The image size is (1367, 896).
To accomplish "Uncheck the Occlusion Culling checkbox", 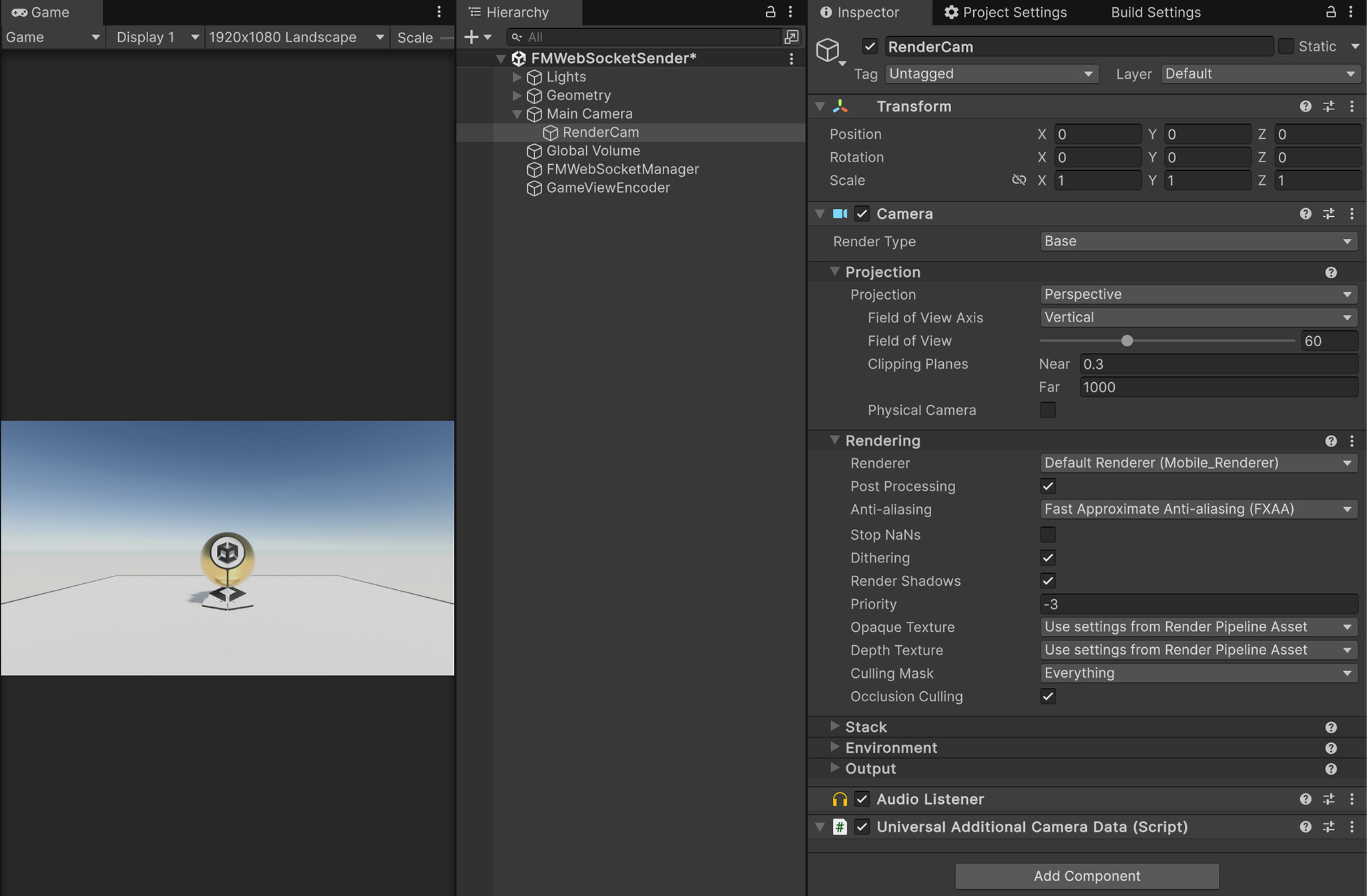I will (1047, 696).
